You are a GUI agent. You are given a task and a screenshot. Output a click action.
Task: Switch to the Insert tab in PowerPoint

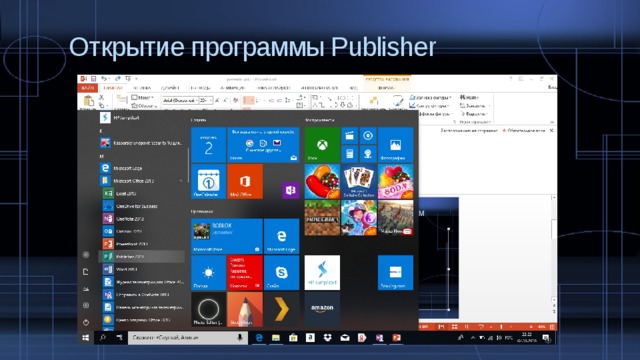[142, 88]
